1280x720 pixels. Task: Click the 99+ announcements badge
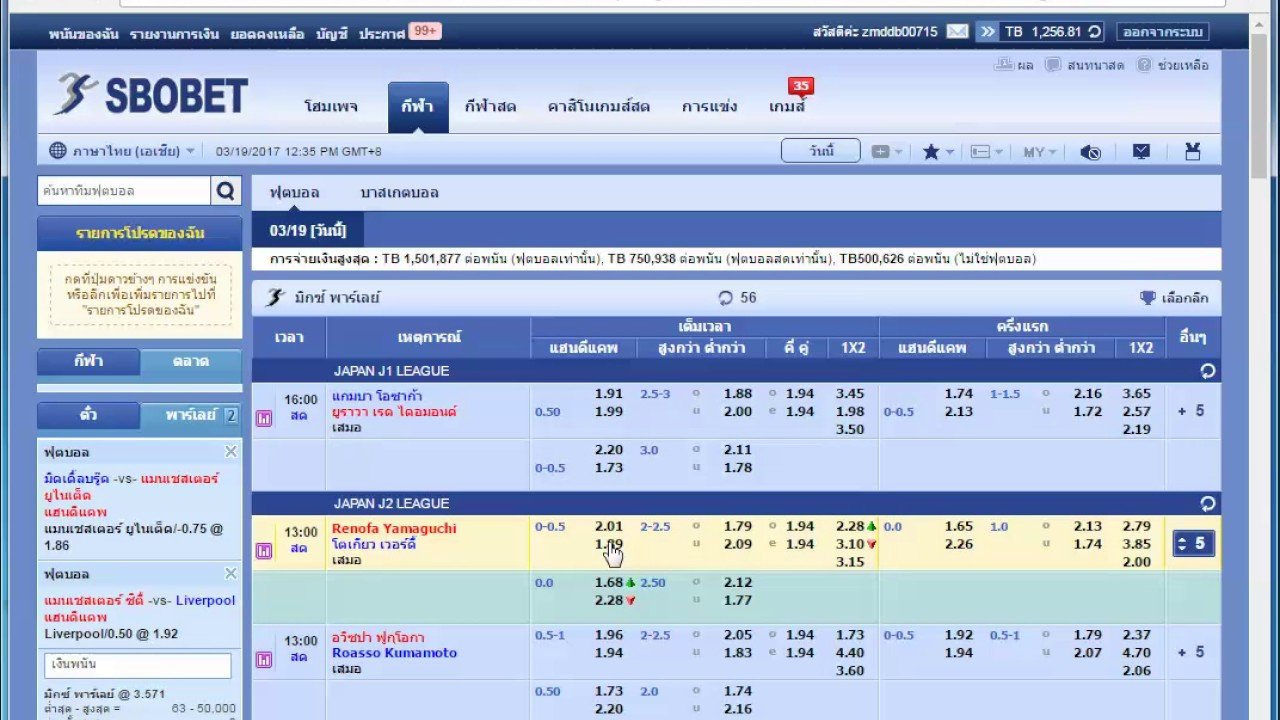[425, 31]
